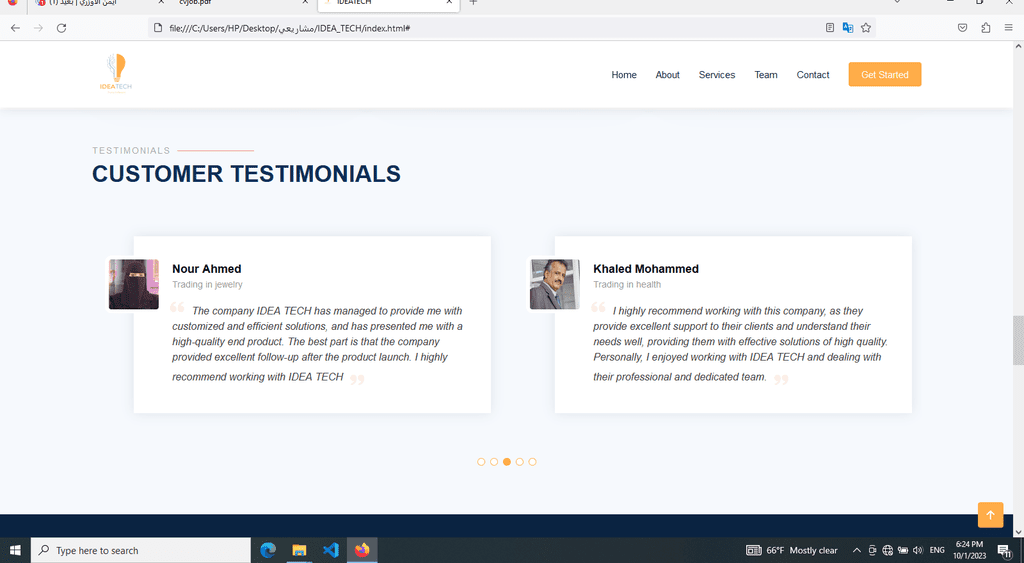Reload the current page

[x=61, y=28]
